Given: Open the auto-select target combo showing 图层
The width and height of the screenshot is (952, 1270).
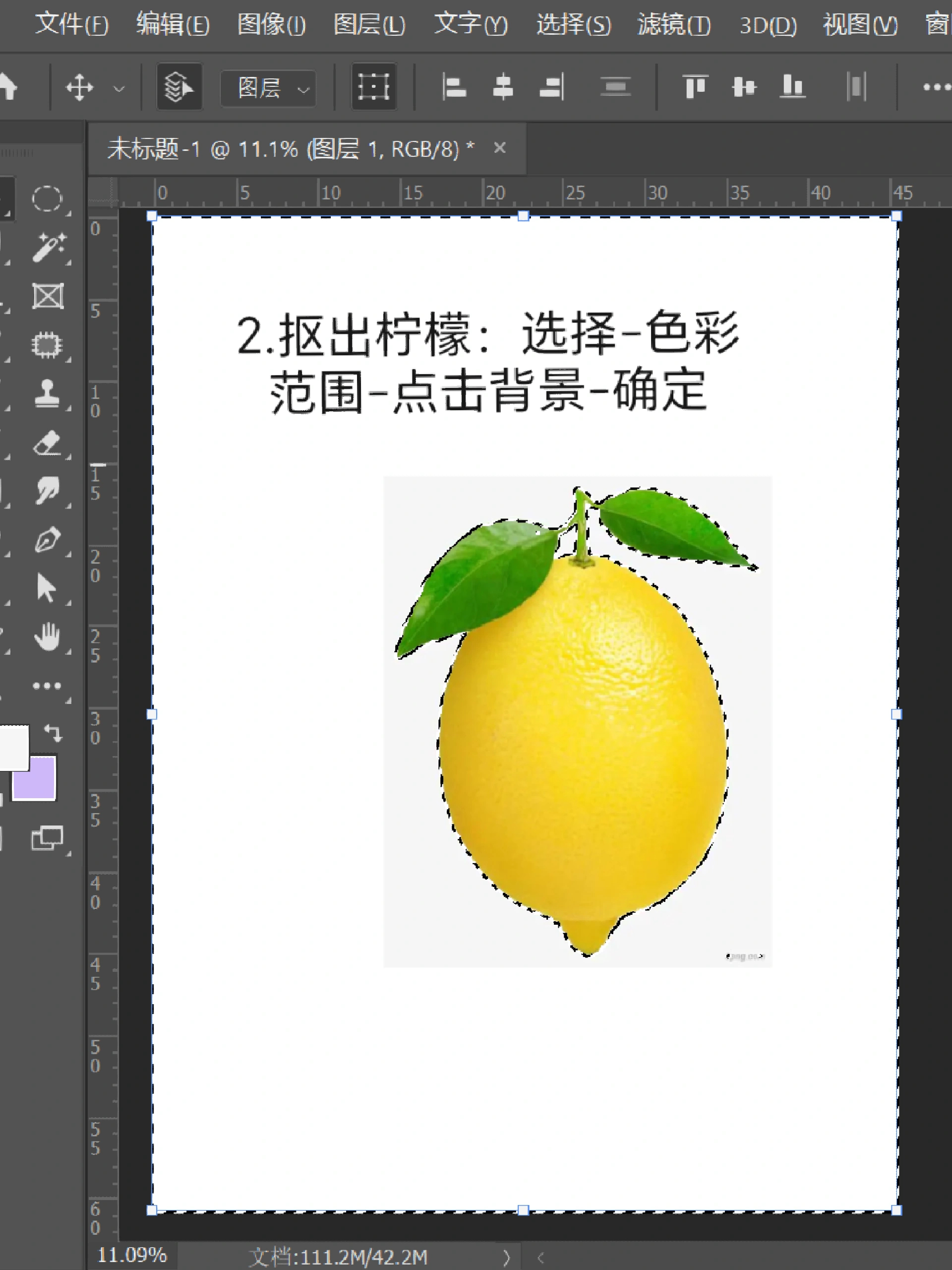Looking at the screenshot, I should pyautogui.click(x=268, y=87).
